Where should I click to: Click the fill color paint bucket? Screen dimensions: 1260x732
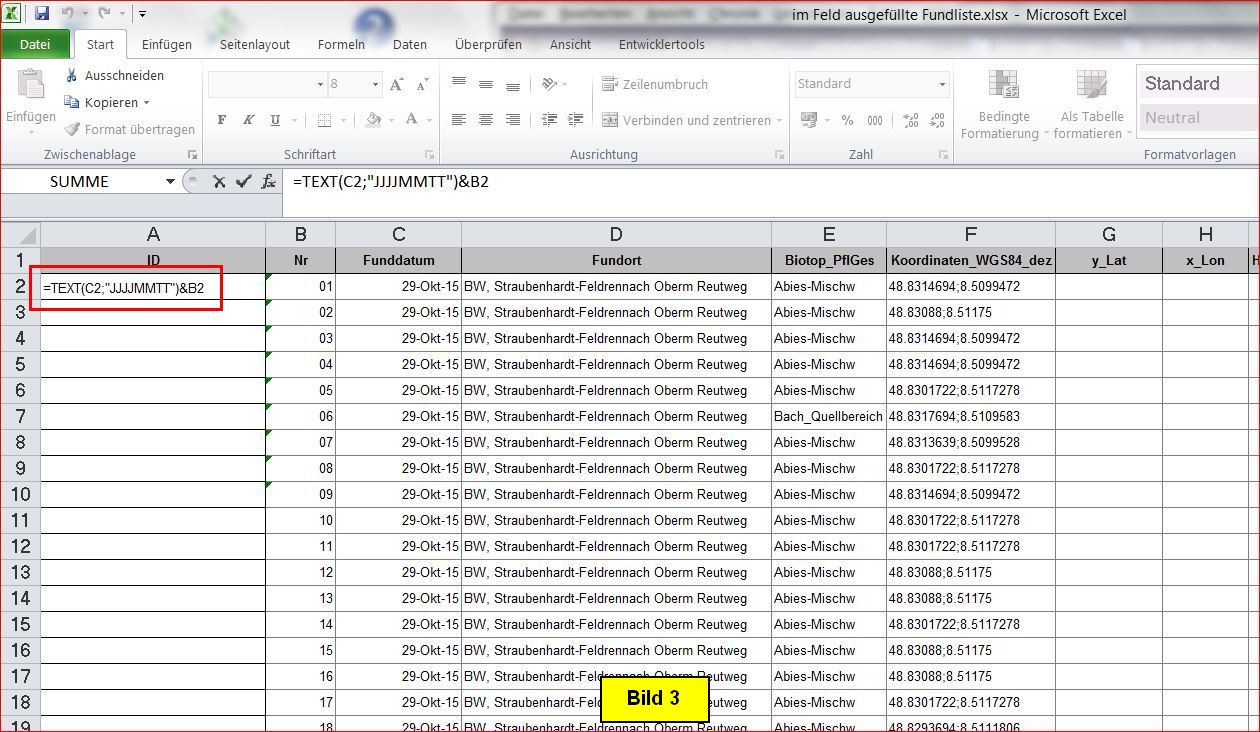(373, 120)
